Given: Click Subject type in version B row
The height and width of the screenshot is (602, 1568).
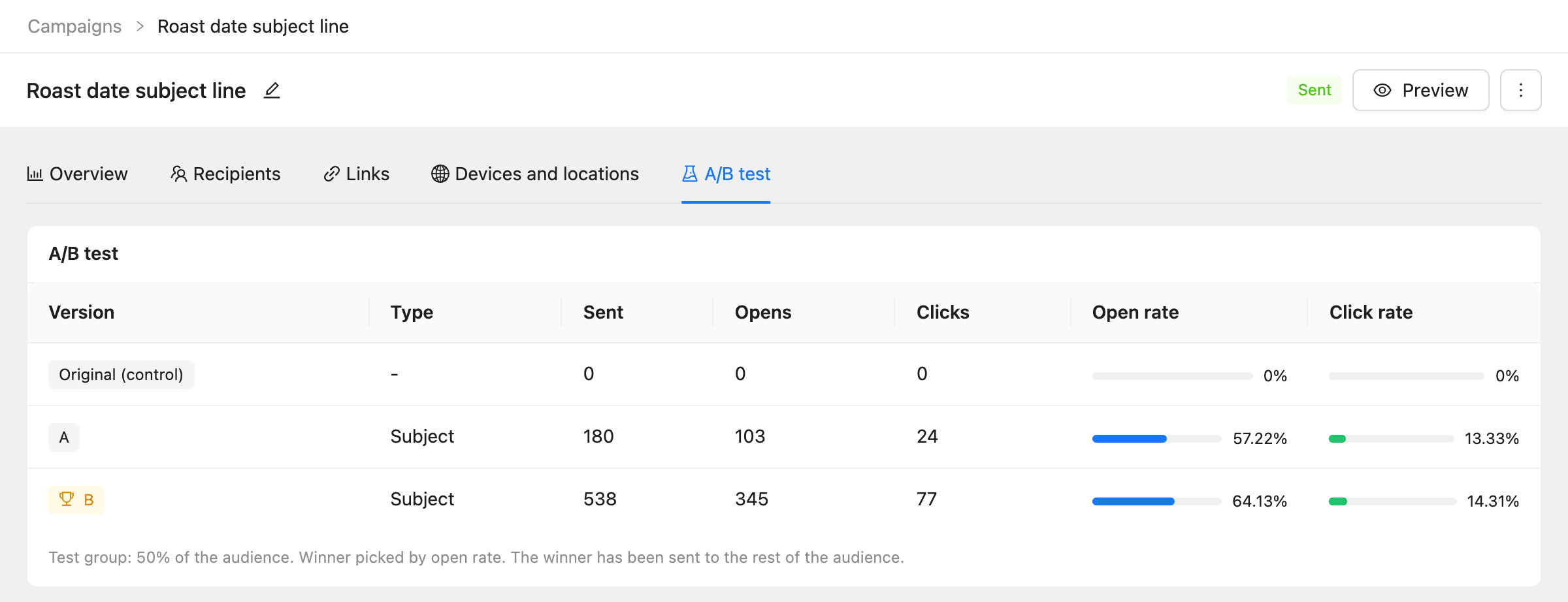Looking at the screenshot, I should (422, 499).
